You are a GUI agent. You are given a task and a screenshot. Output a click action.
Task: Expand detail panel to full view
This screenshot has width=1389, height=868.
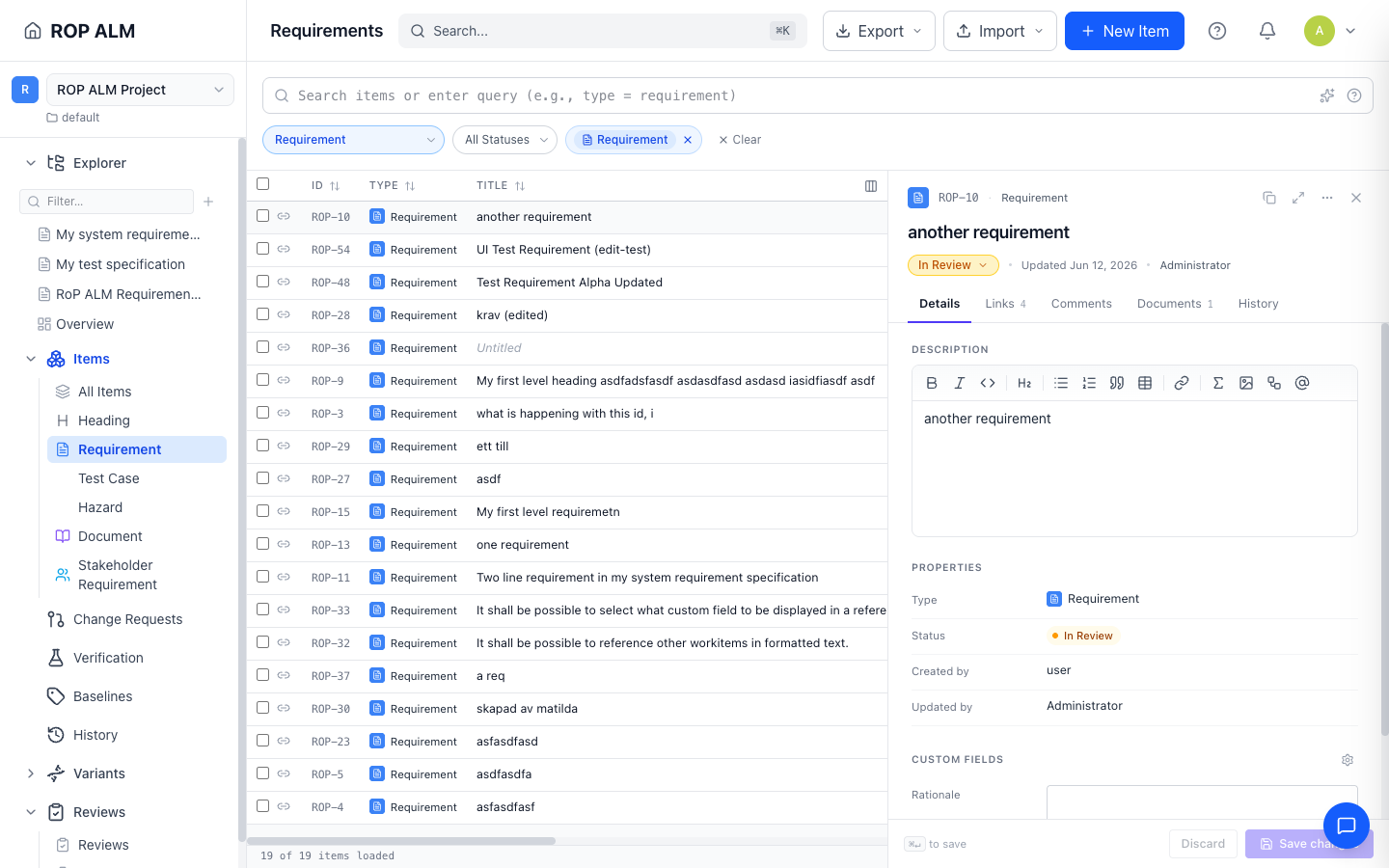coord(1298,198)
